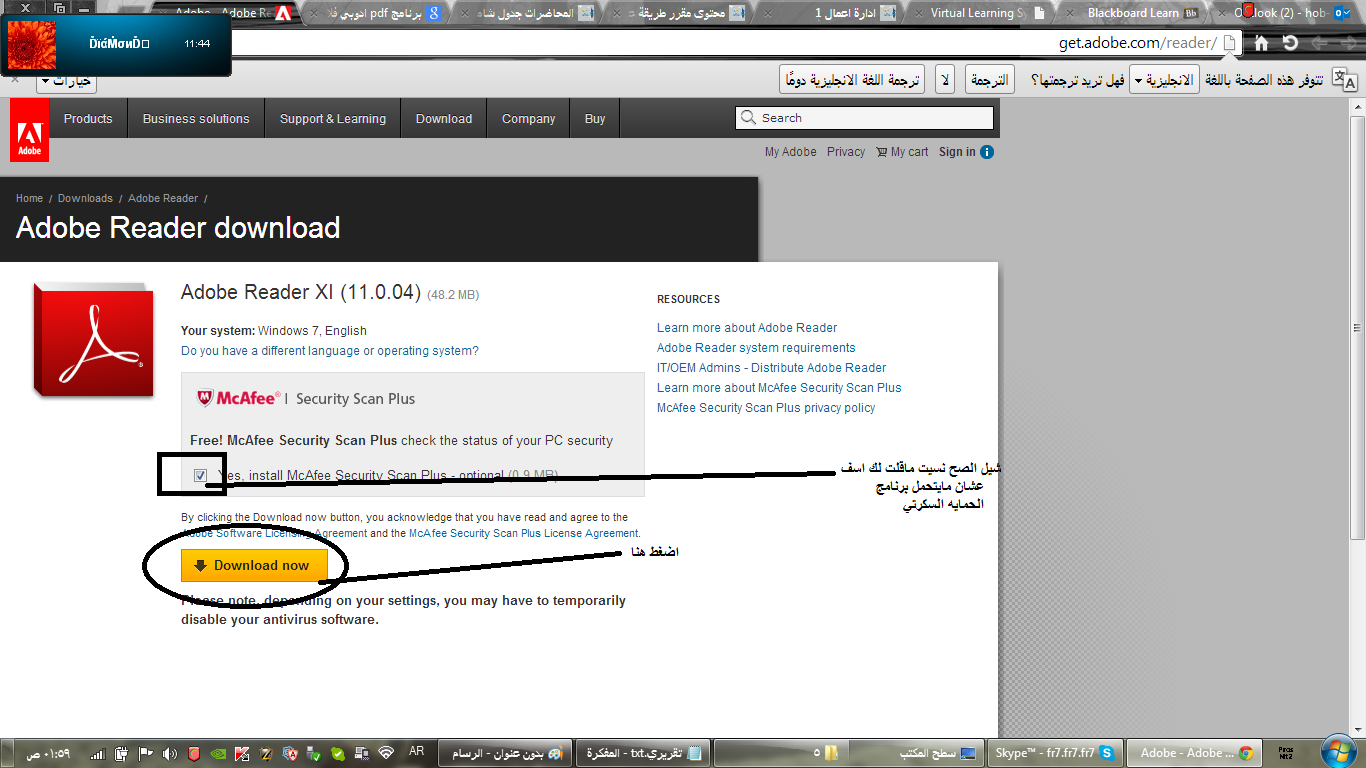
Task: Open Learn more about McAfee Security Scan Plus
Action: coord(779,388)
